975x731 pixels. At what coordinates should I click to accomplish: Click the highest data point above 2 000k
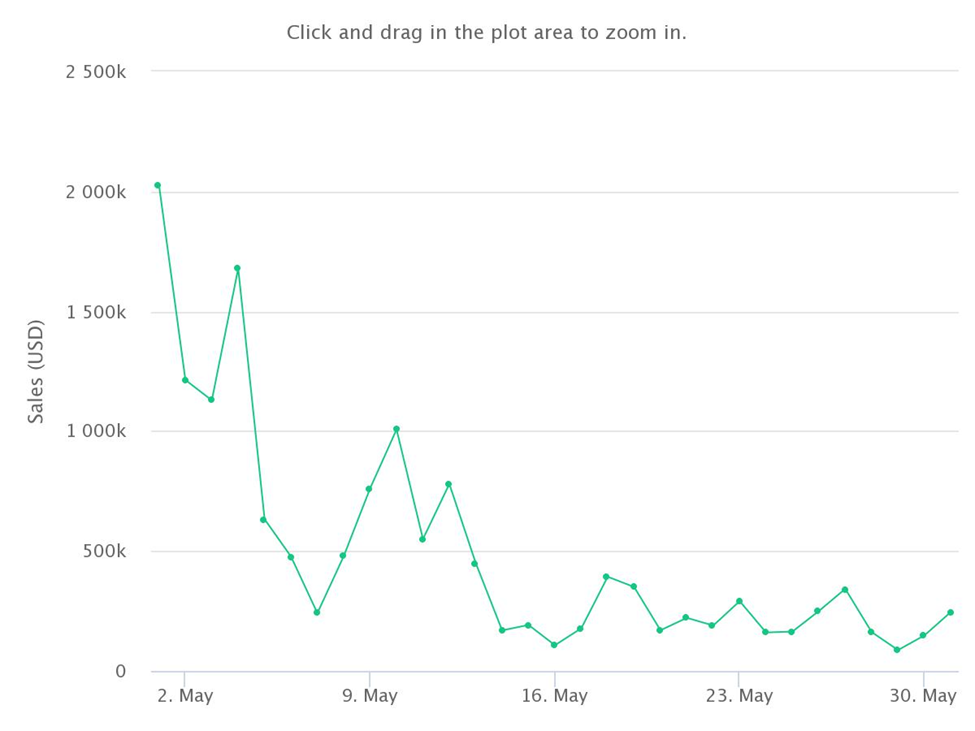158,185
